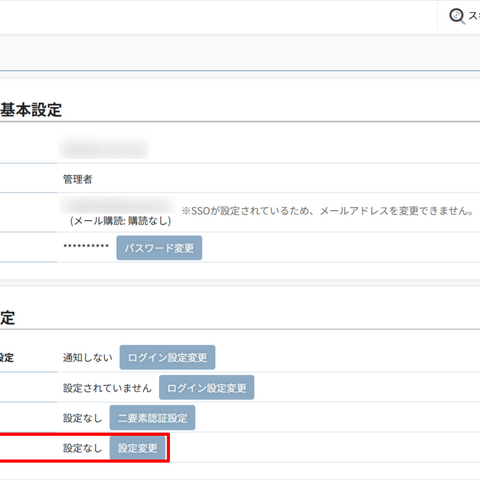This screenshot has width=480, height=480.
Task: Click the 通知しない value text
Action: click(88, 358)
